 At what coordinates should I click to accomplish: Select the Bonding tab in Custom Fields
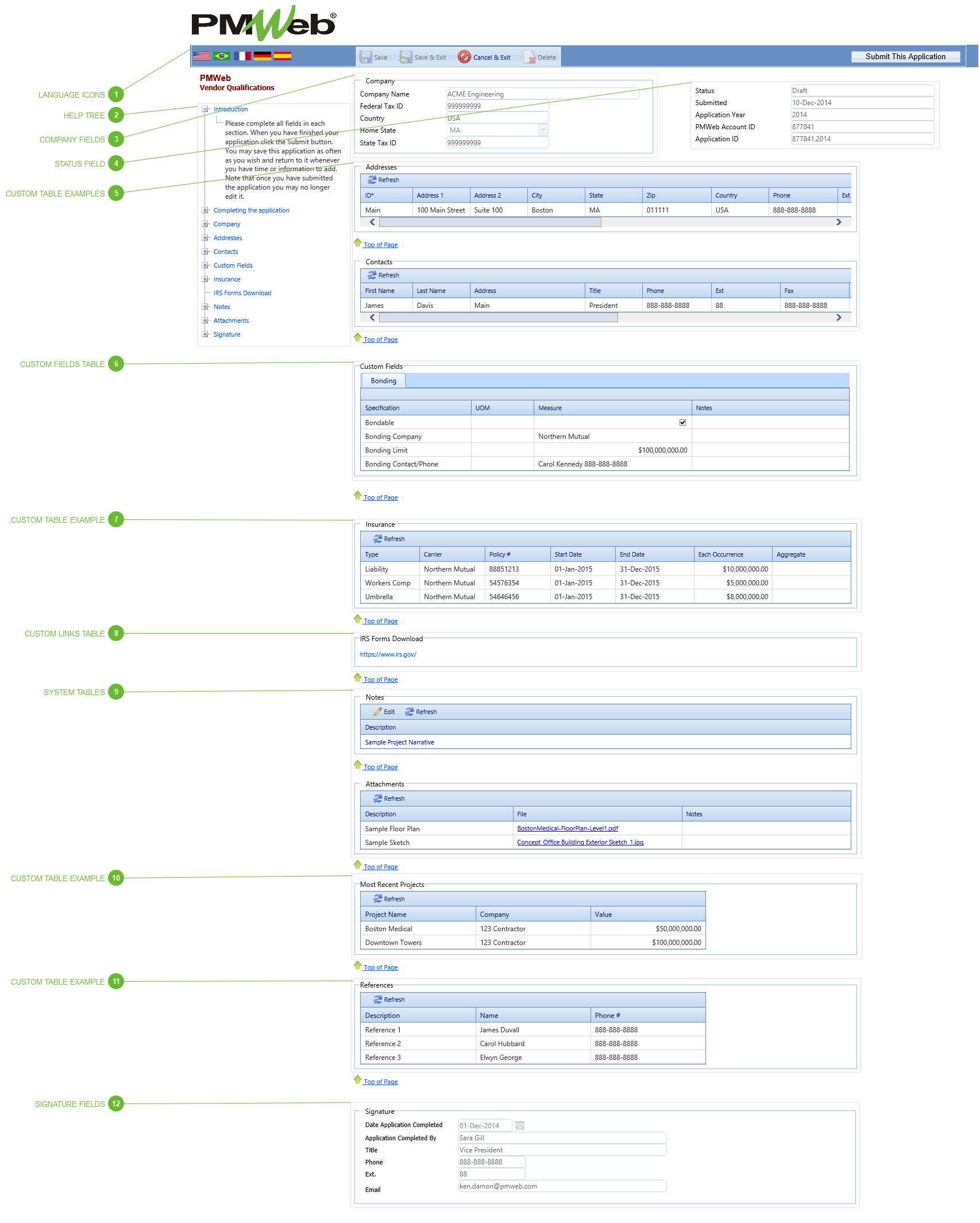[x=383, y=380]
